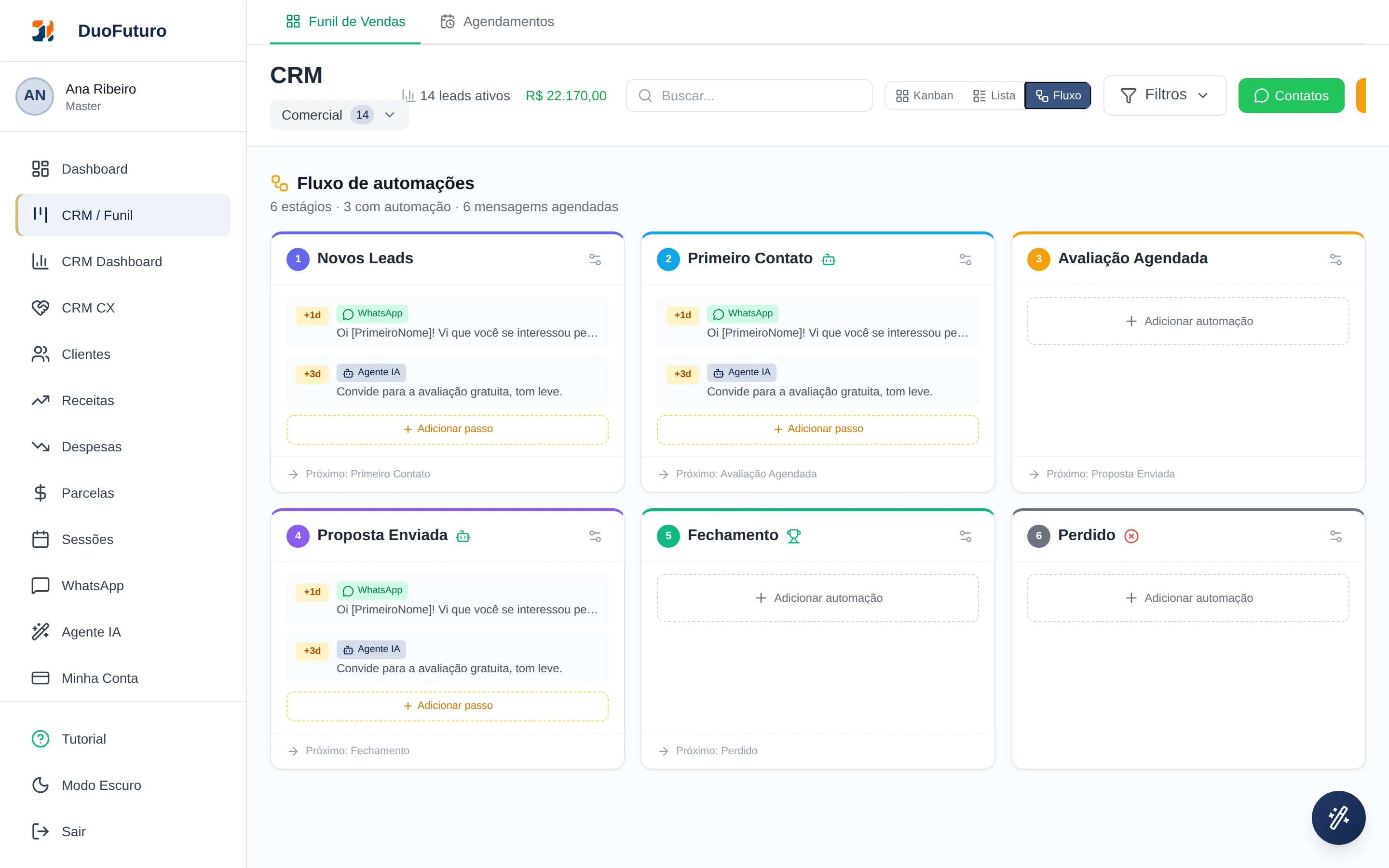The width and height of the screenshot is (1389, 868).
Task: Click the DuoFuturo logo icon
Action: click(43, 30)
